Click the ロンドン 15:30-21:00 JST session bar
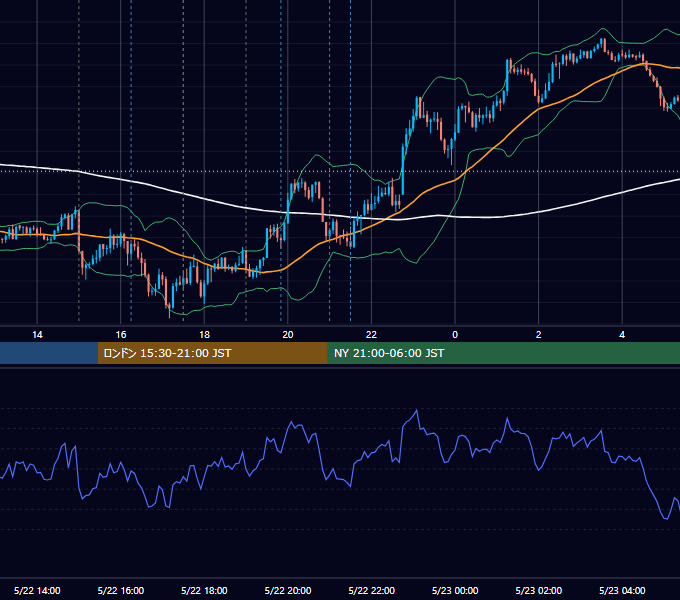The image size is (680, 600). [x=212, y=353]
